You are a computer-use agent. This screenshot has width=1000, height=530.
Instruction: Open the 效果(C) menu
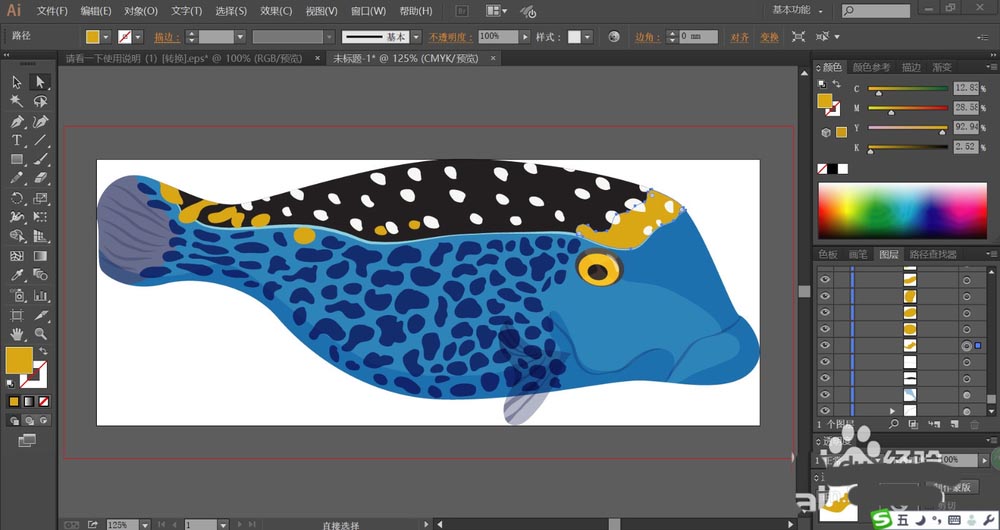[276, 11]
